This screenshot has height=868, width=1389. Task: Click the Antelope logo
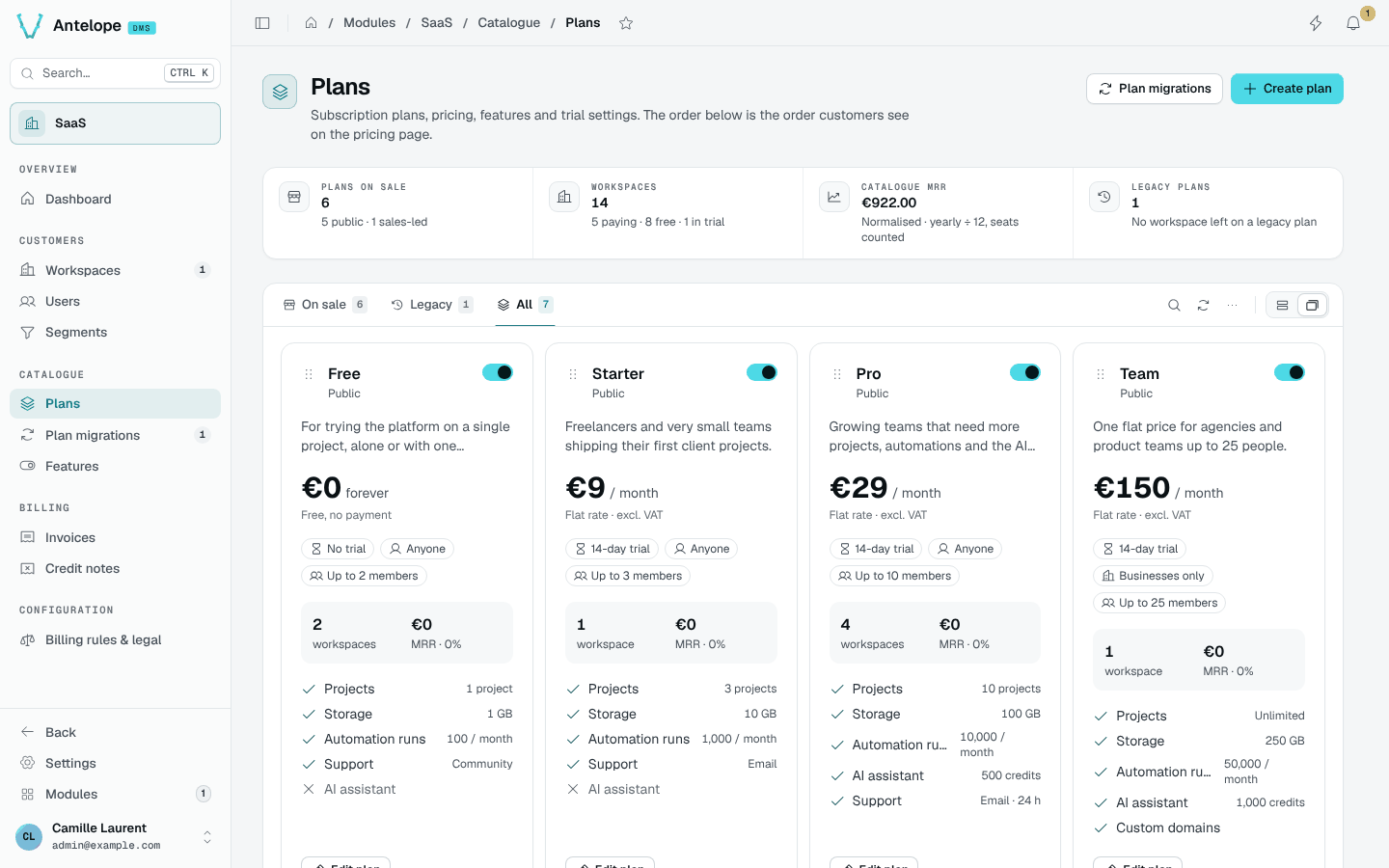click(30, 26)
